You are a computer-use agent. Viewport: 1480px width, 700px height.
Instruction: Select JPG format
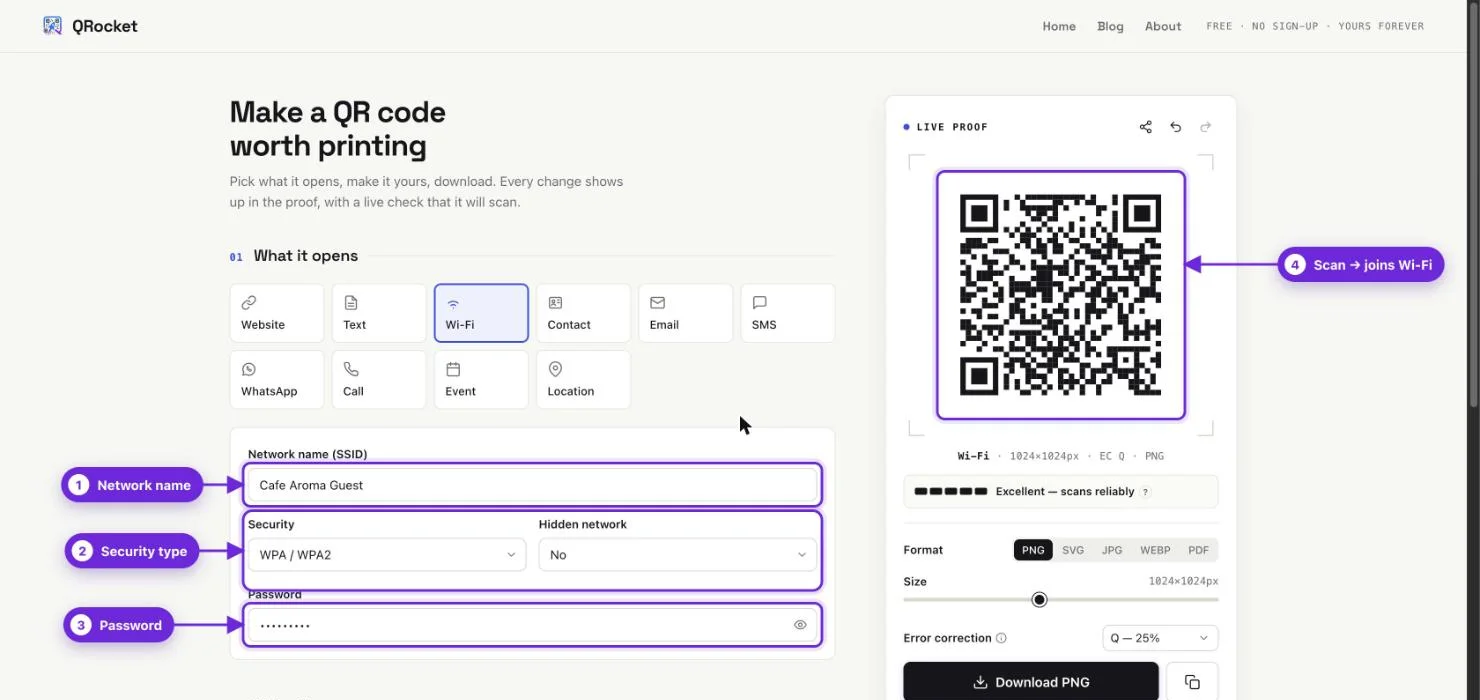coord(1112,550)
